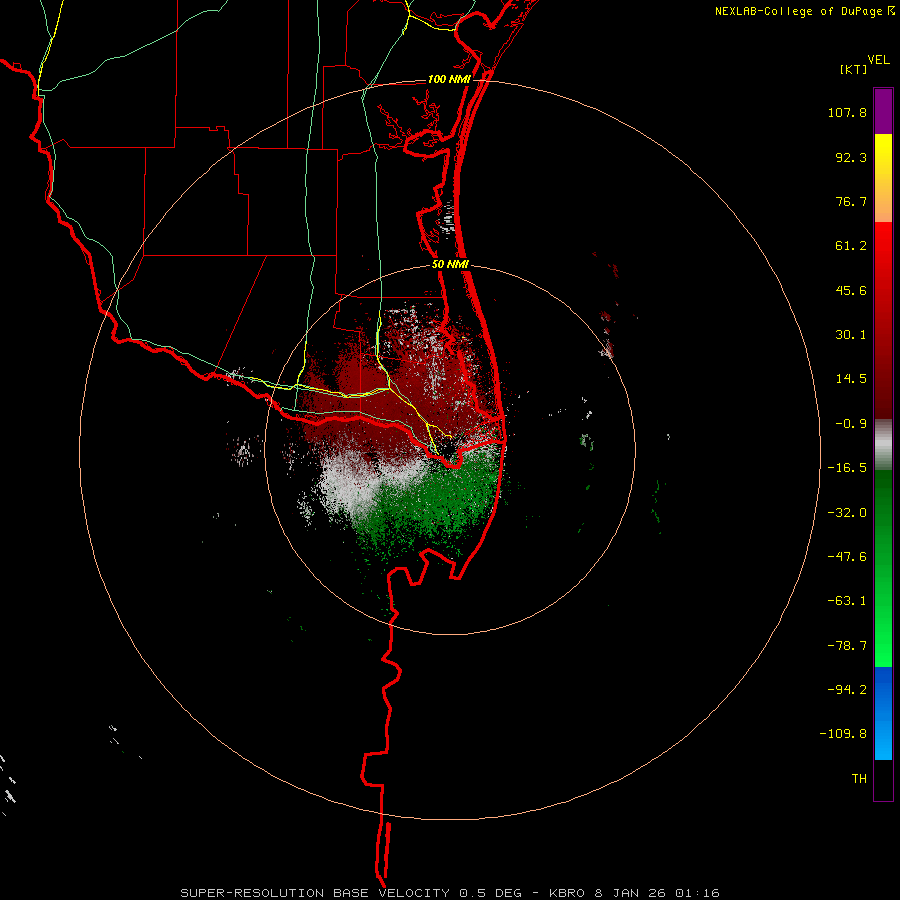
Task: Click the [KT] units label
Action: coord(854,69)
